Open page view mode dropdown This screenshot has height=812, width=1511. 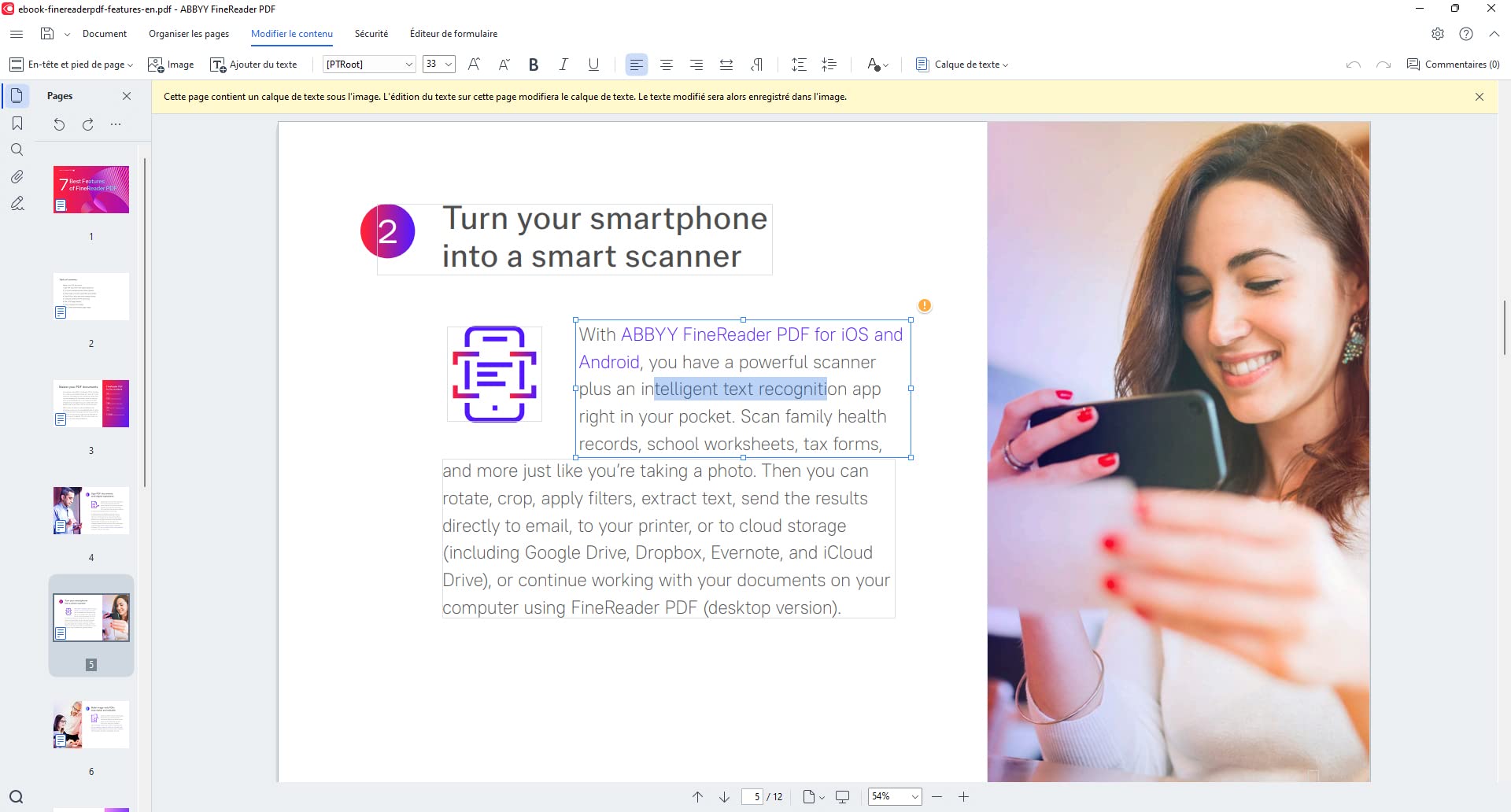point(814,797)
